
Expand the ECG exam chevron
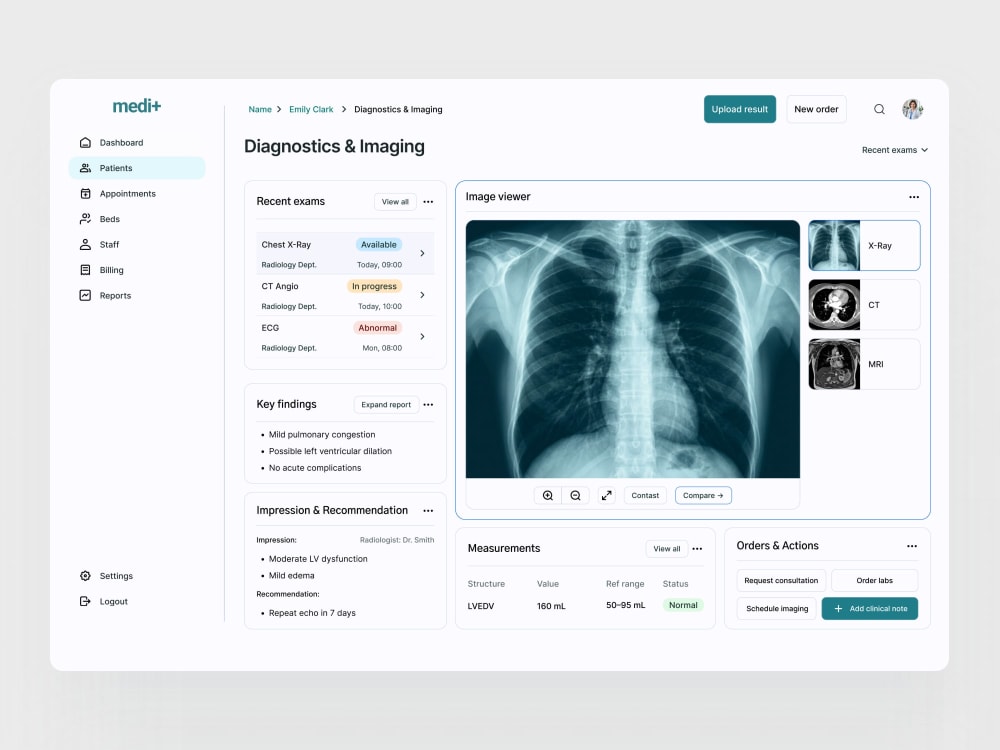click(422, 336)
